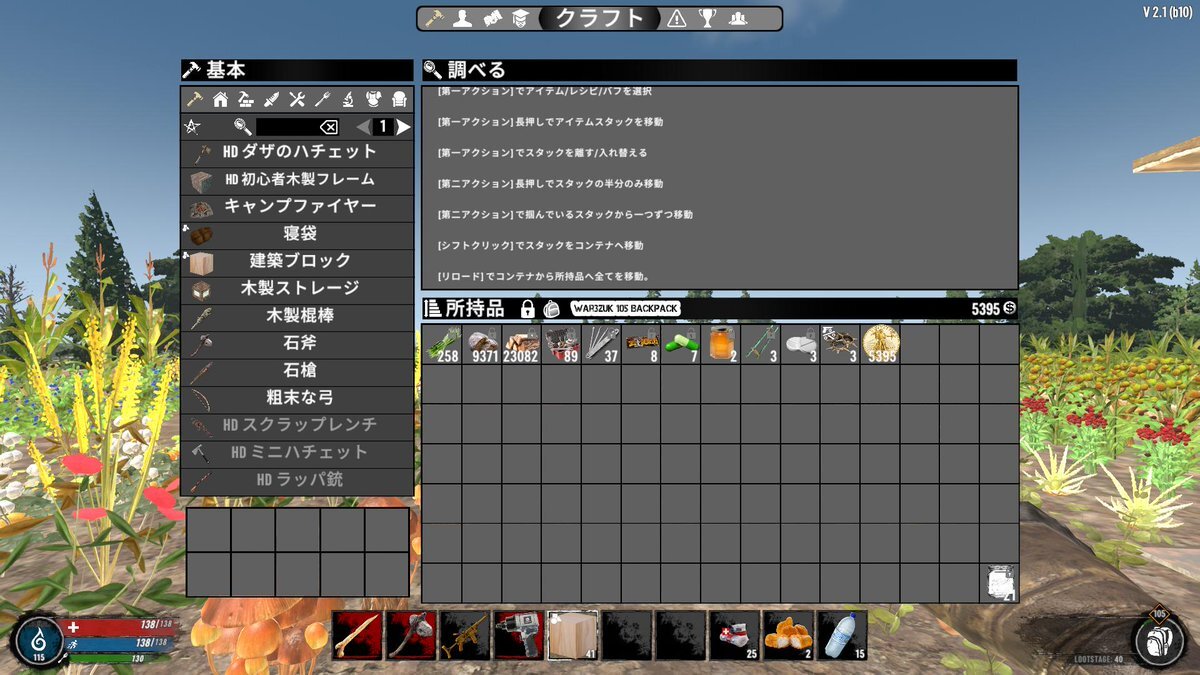Select the food stack of 2 in toolbelt
The width and height of the screenshot is (1200, 675).
click(x=789, y=635)
